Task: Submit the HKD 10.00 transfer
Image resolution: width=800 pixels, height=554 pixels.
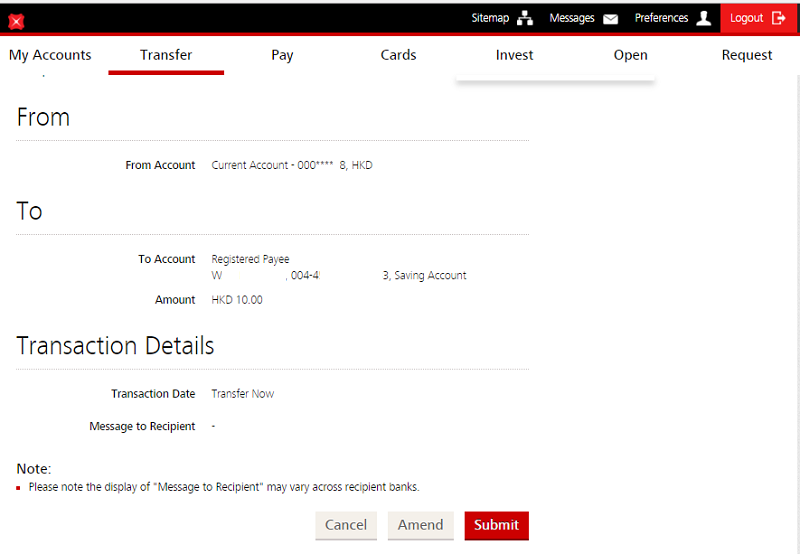Action: 496,525
